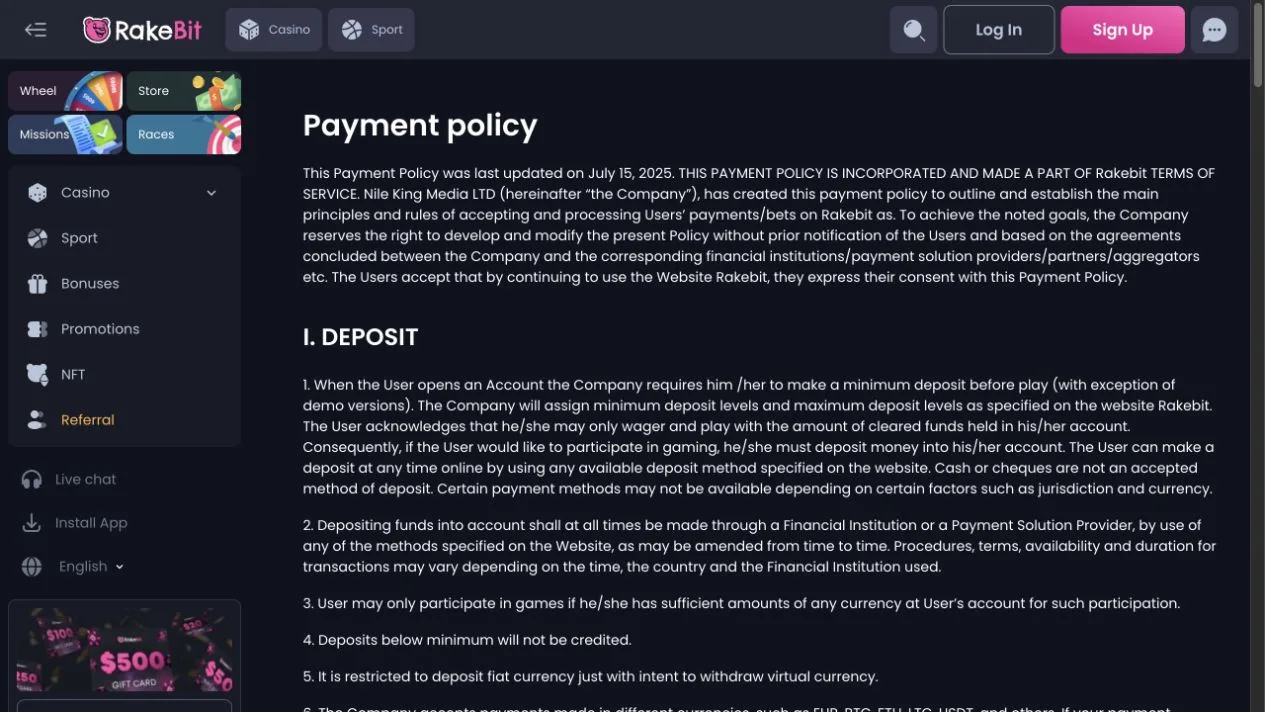Open the search magnifier icon
This screenshot has width=1265, height=712.
click(913, 30)
